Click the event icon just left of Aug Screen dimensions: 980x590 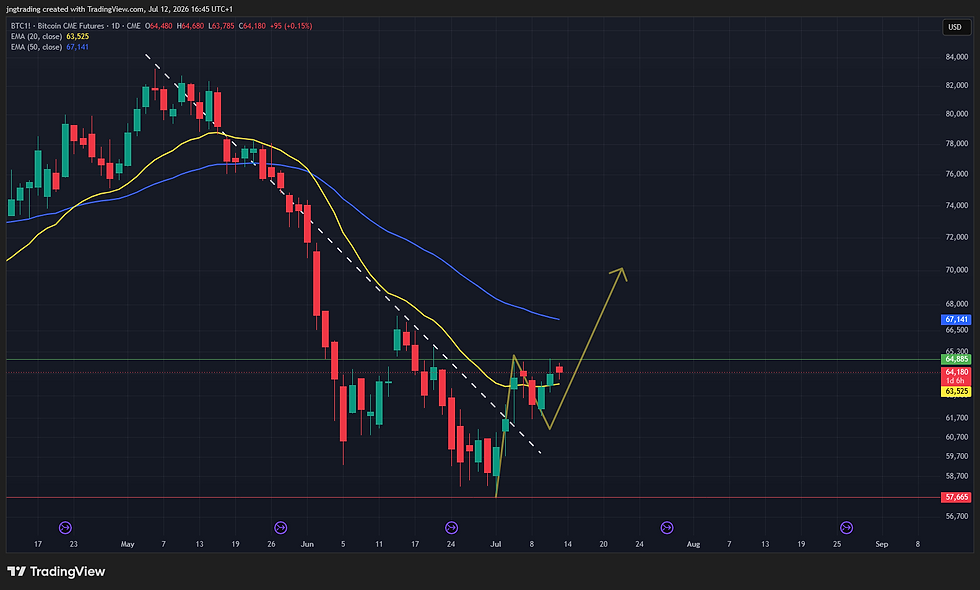click(x=667, y=528)
